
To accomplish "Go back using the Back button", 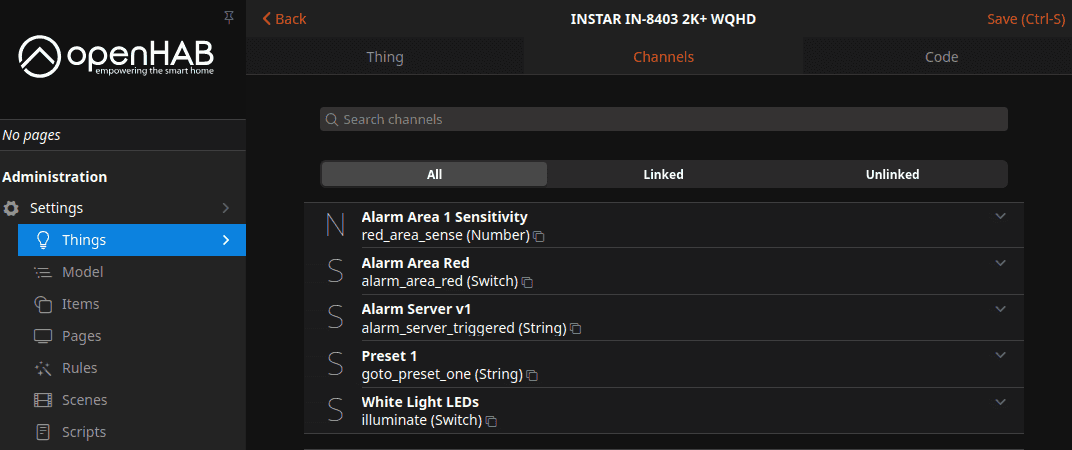I will (284, 19).
